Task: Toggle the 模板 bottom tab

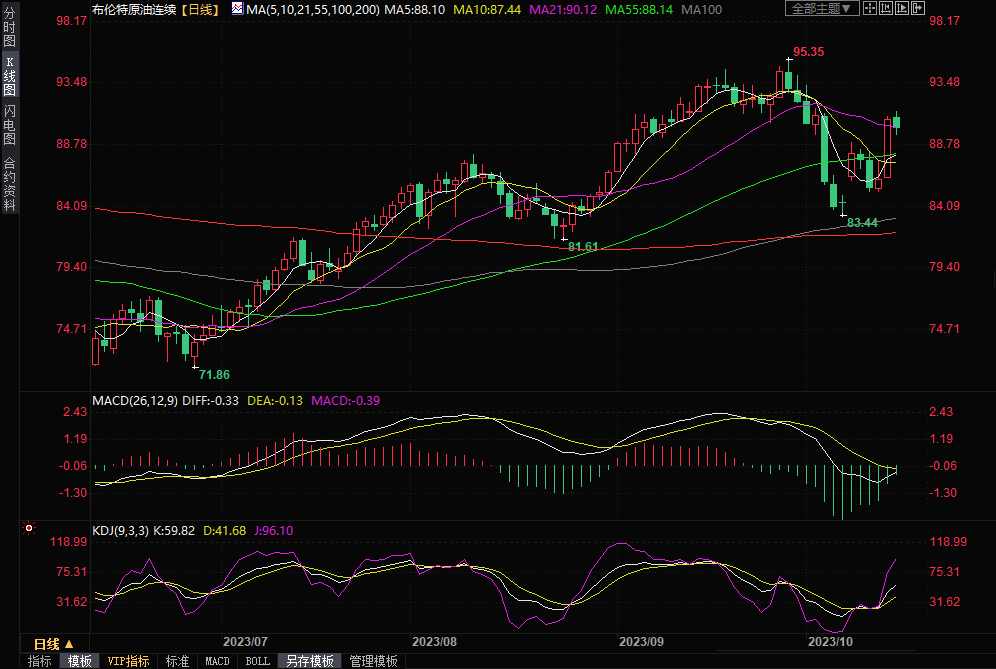Action: (x=79, y=661)
